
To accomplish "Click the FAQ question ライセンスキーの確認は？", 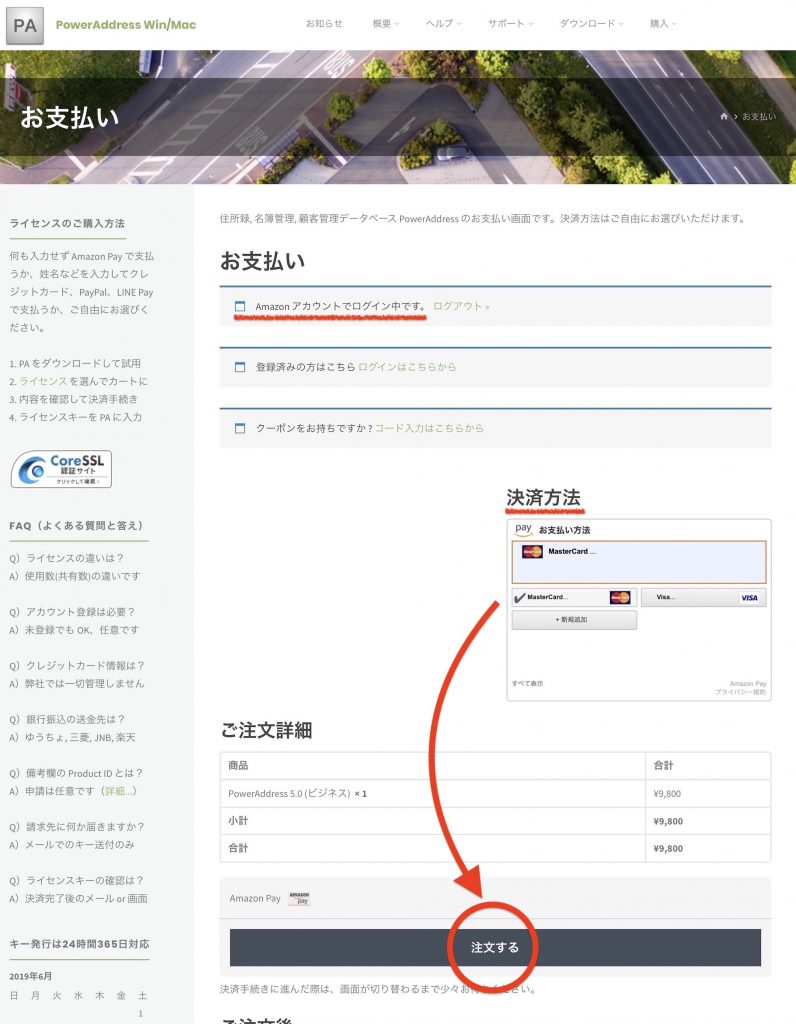I will (76, 880).
